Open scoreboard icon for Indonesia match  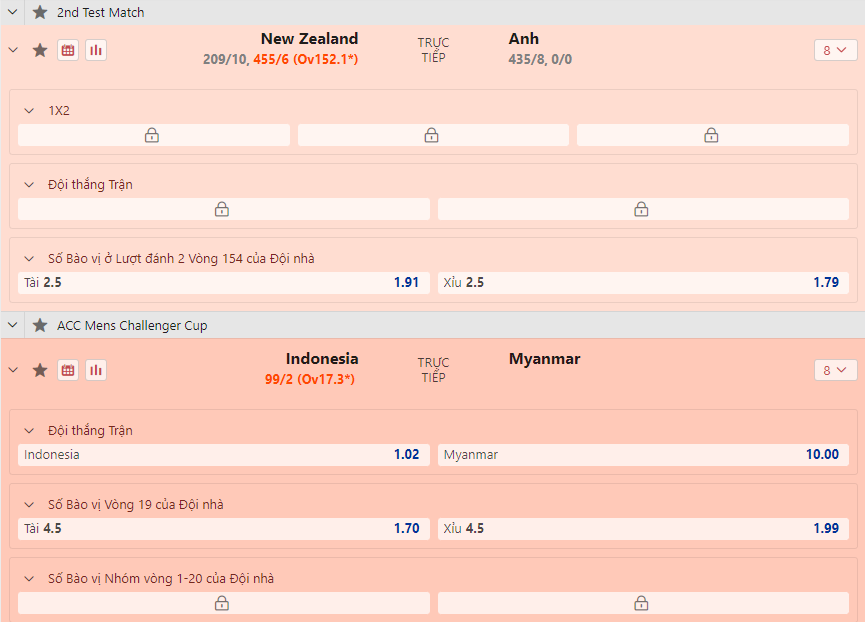point(68,370)
